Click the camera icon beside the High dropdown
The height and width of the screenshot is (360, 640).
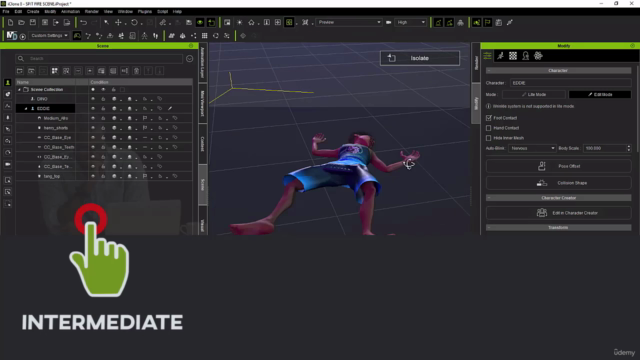[x=389, y=22]
